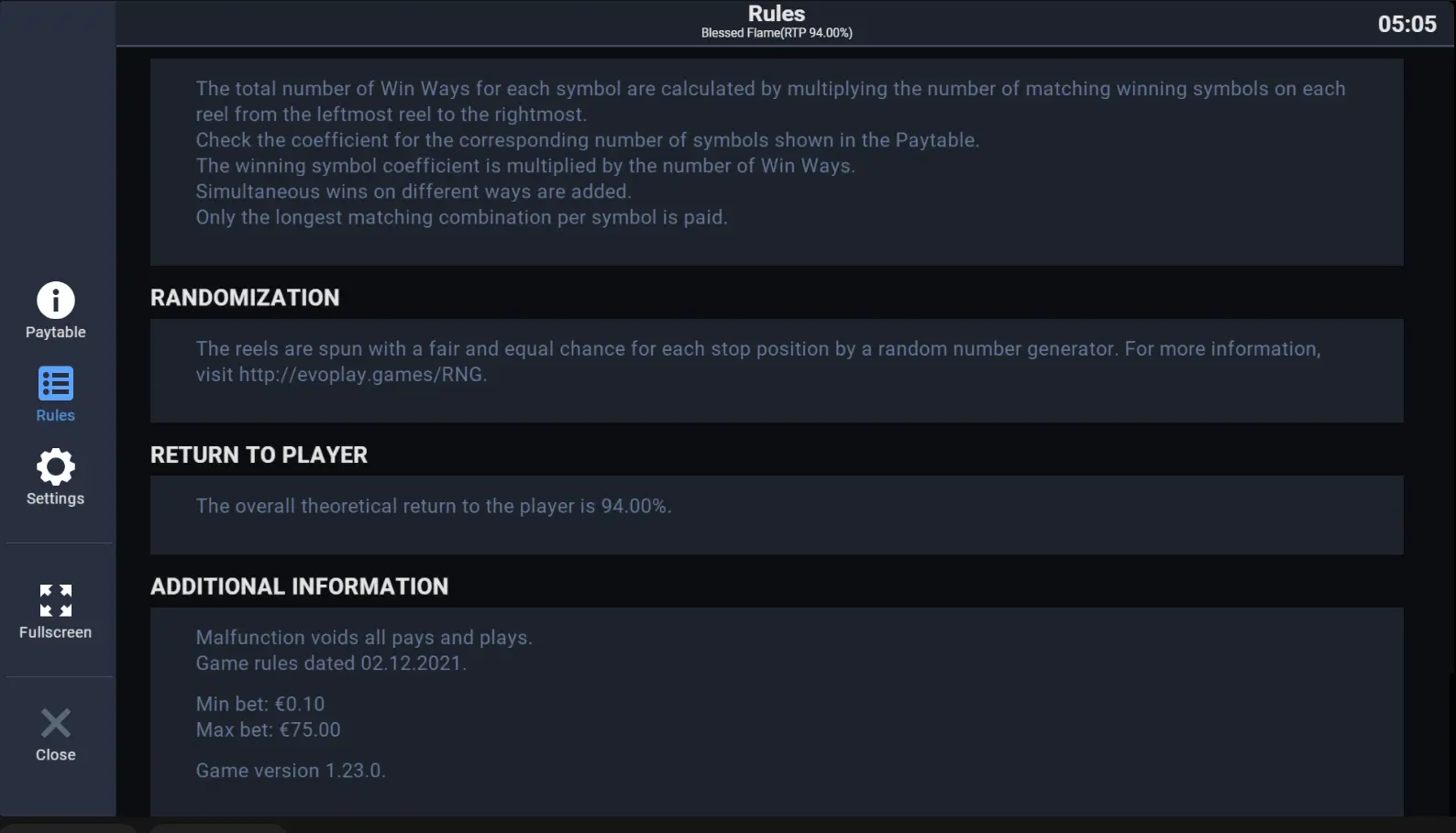1456x833 pixels.
Task: Click the Game version 1.23.0 text
Action: [291, 771]
